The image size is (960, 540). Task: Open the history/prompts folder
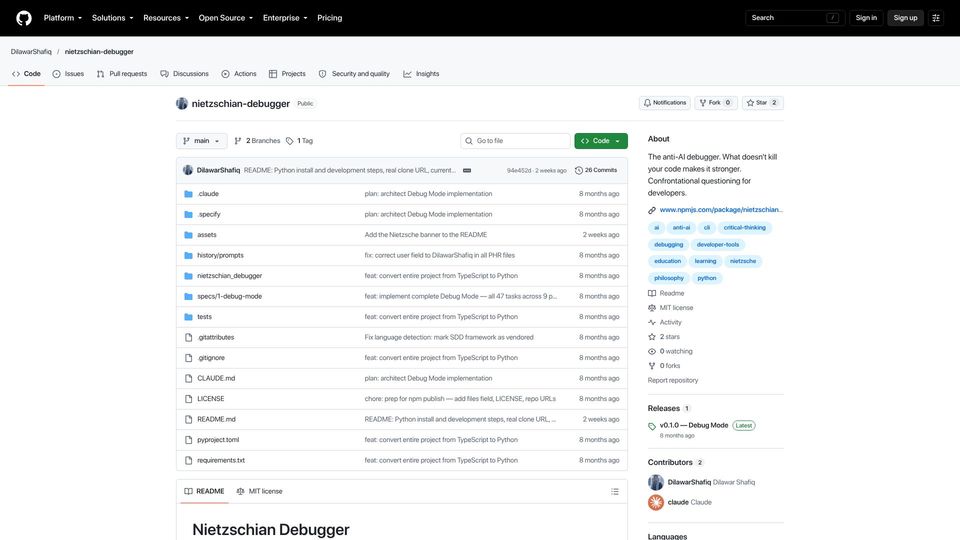[220, 255]
